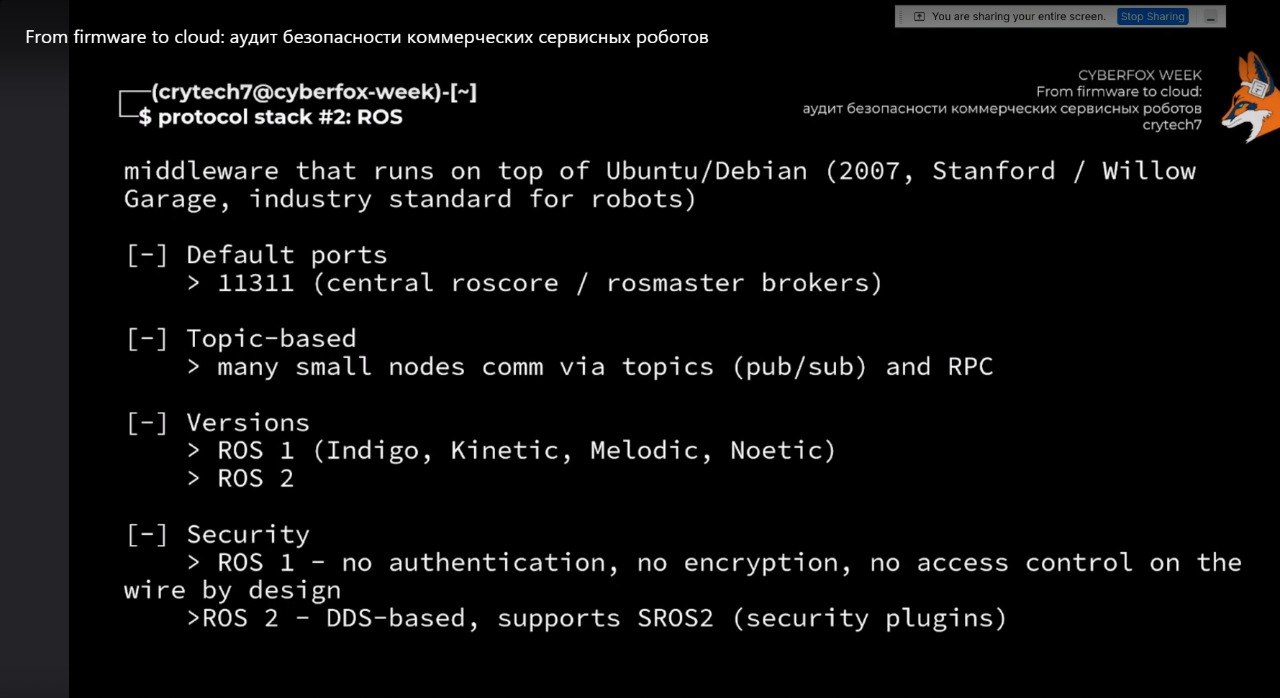Click the "You are sharing your entire screen" text
Image resolution: width=1280 pixels, height=698 pixels.
pyautogui.click(x=1018, y=17)
